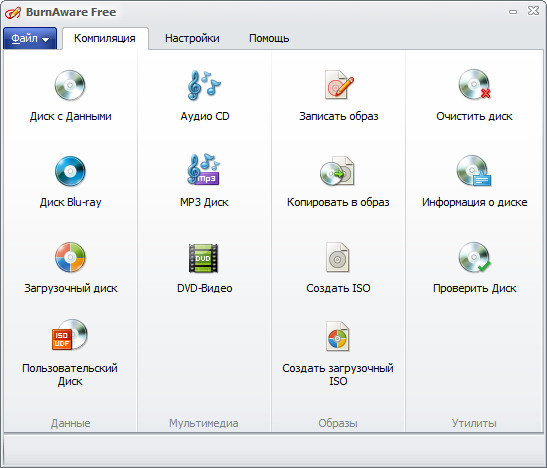
Task: Switch to the Компиляция tab
Action: (105, 38)
